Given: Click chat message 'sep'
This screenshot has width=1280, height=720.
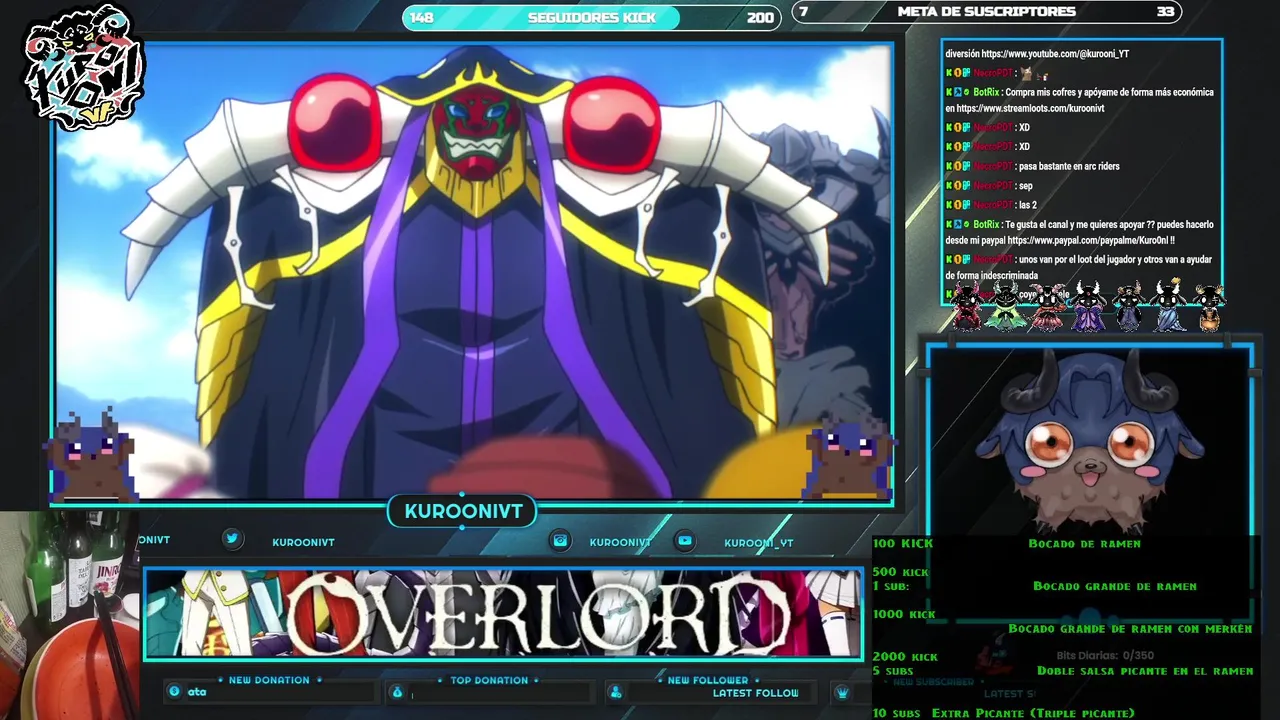Looking at the screenshot, I should coord(1025,186).
